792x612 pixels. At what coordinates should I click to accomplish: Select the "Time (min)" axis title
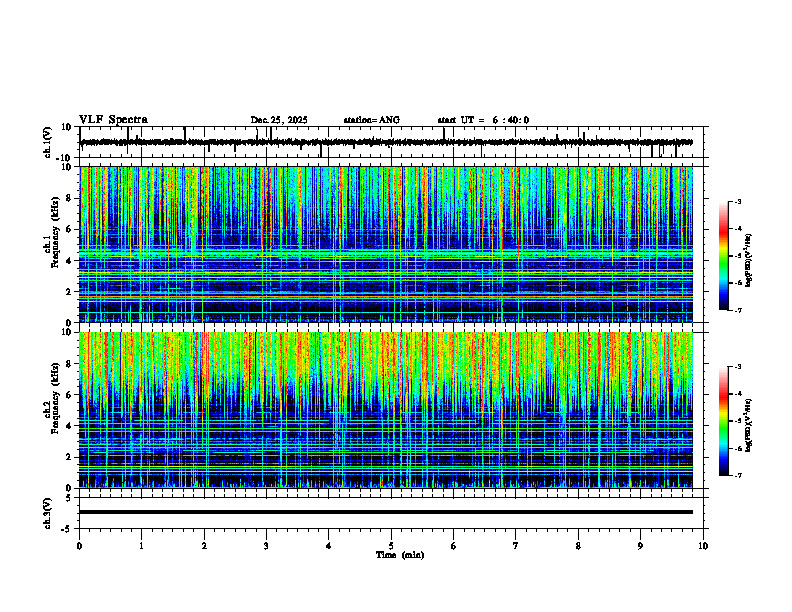pyautogui.click(x=400, y=555)
